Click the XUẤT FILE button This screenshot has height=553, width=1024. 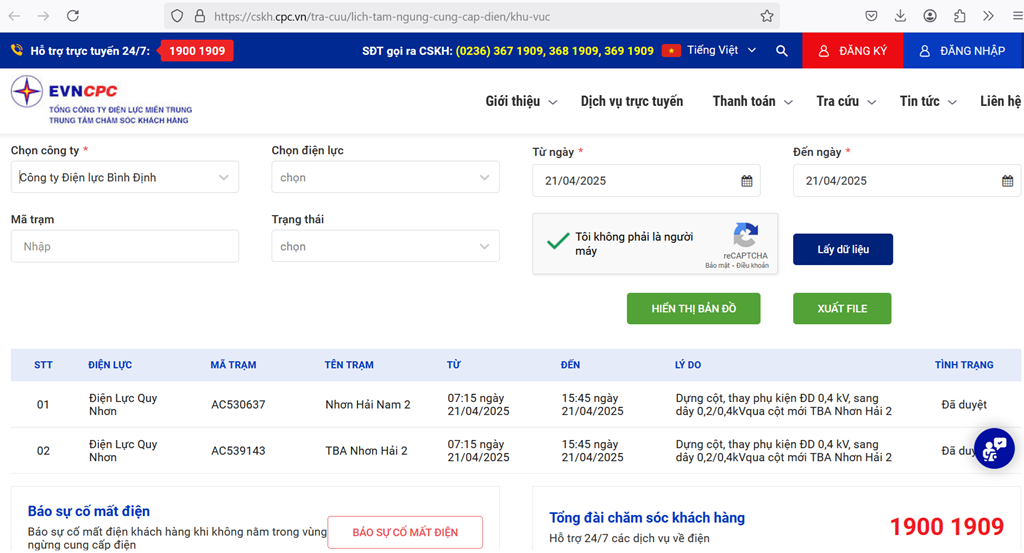(x=842, y=308)
